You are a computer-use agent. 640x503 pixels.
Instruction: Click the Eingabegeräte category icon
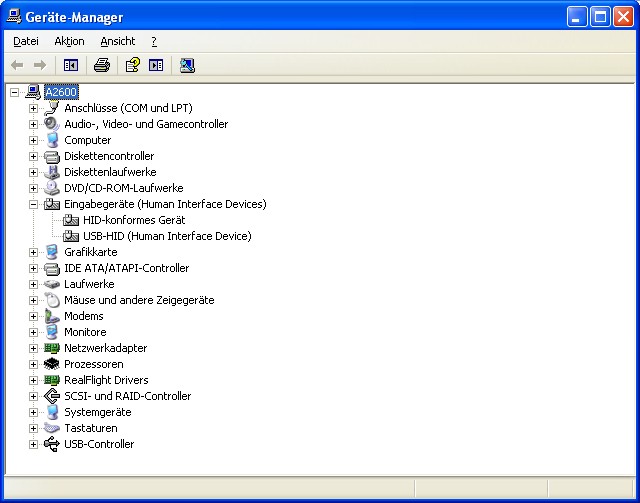(x=52, y=204)
